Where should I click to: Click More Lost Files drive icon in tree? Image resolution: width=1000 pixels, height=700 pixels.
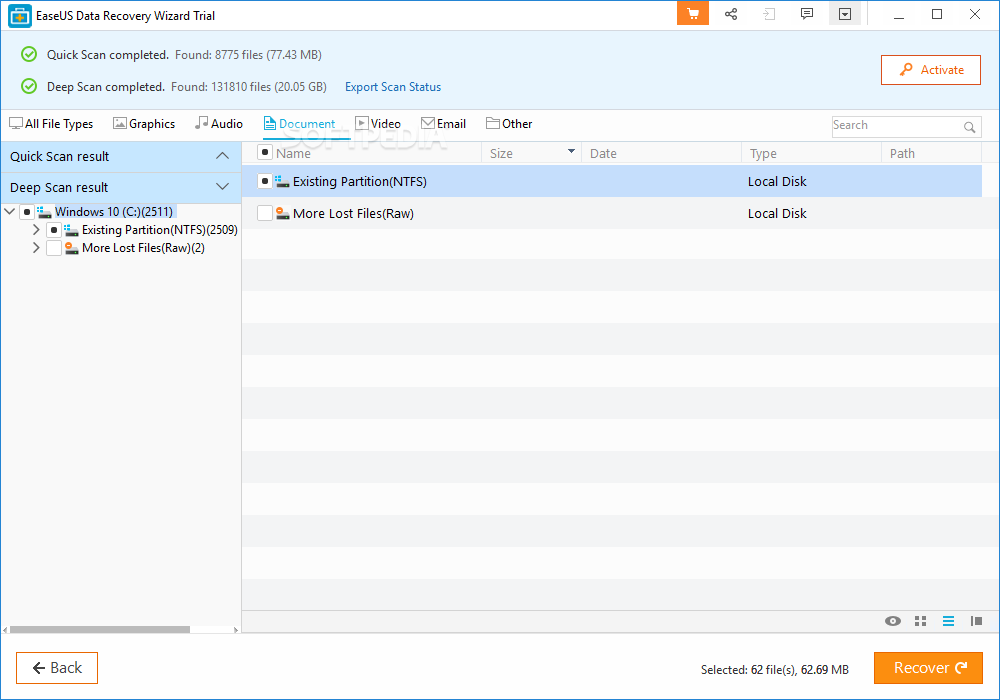point(71,248)
